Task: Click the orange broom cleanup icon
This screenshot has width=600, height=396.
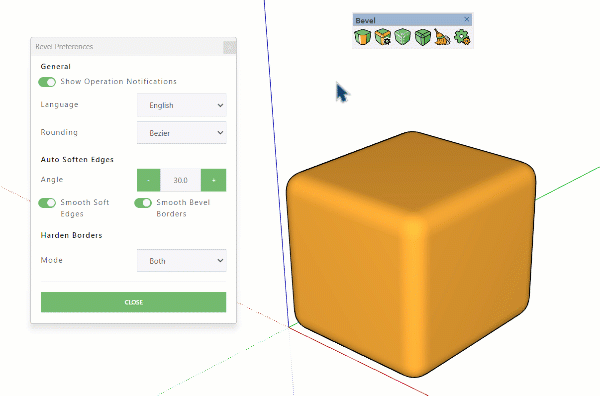Action: click(442, 37)
